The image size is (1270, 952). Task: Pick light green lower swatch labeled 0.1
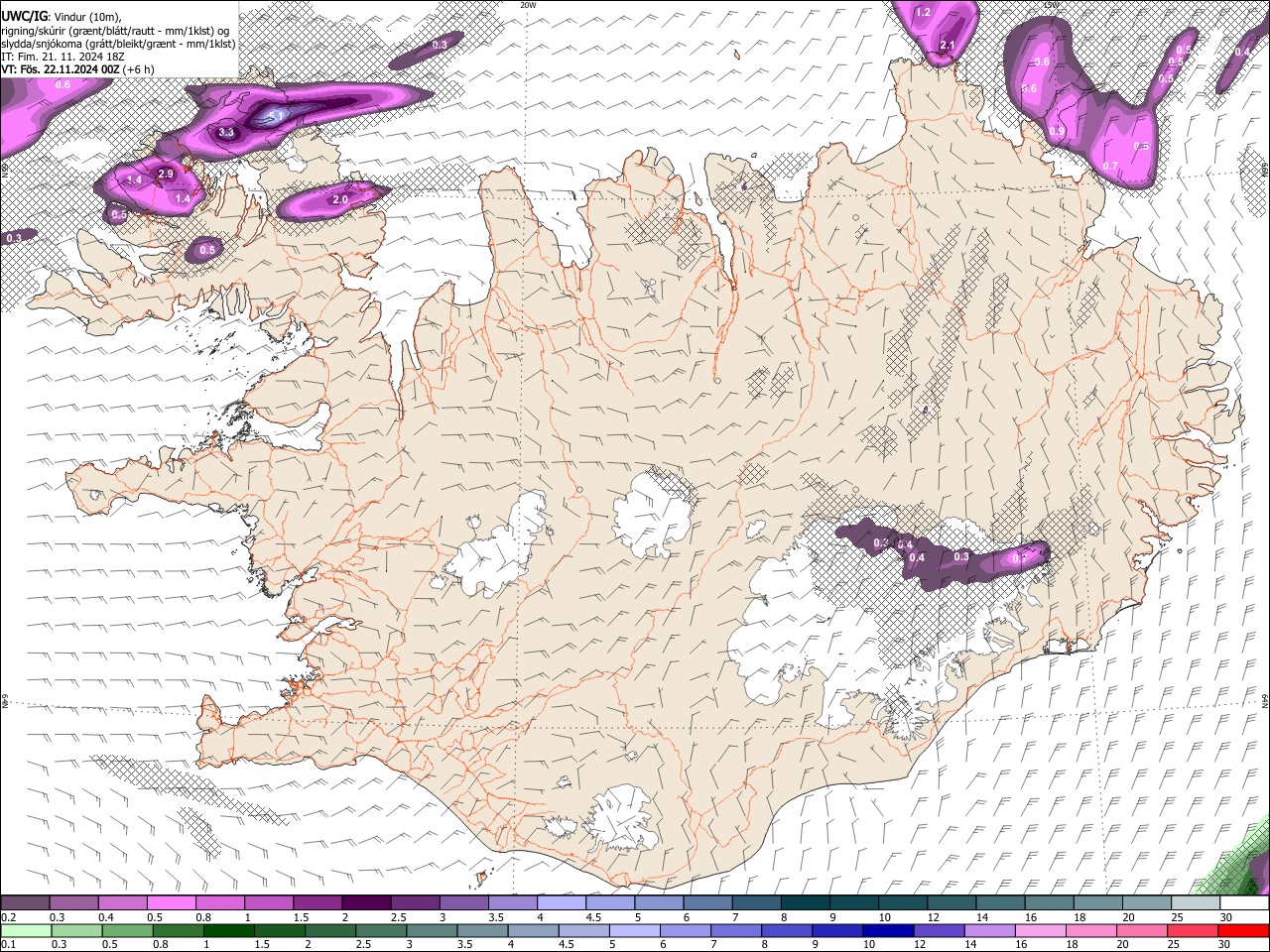pos(26,930)
